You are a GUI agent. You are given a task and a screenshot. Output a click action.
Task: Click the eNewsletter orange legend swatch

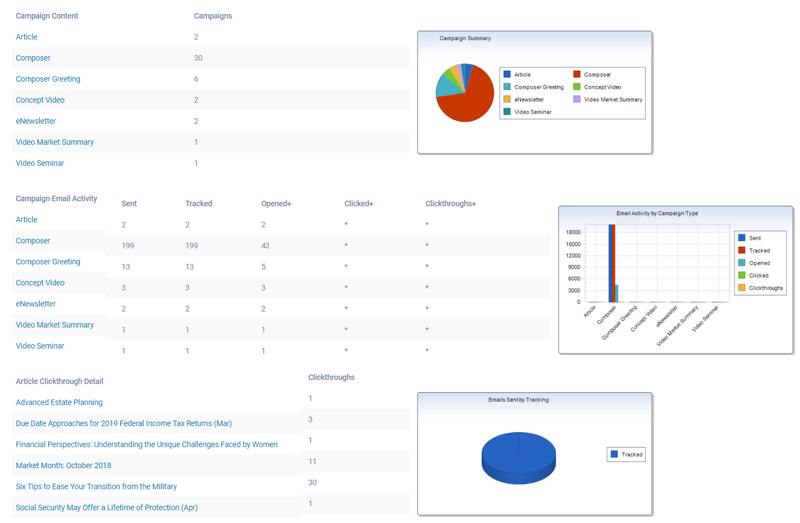(508, 99)
